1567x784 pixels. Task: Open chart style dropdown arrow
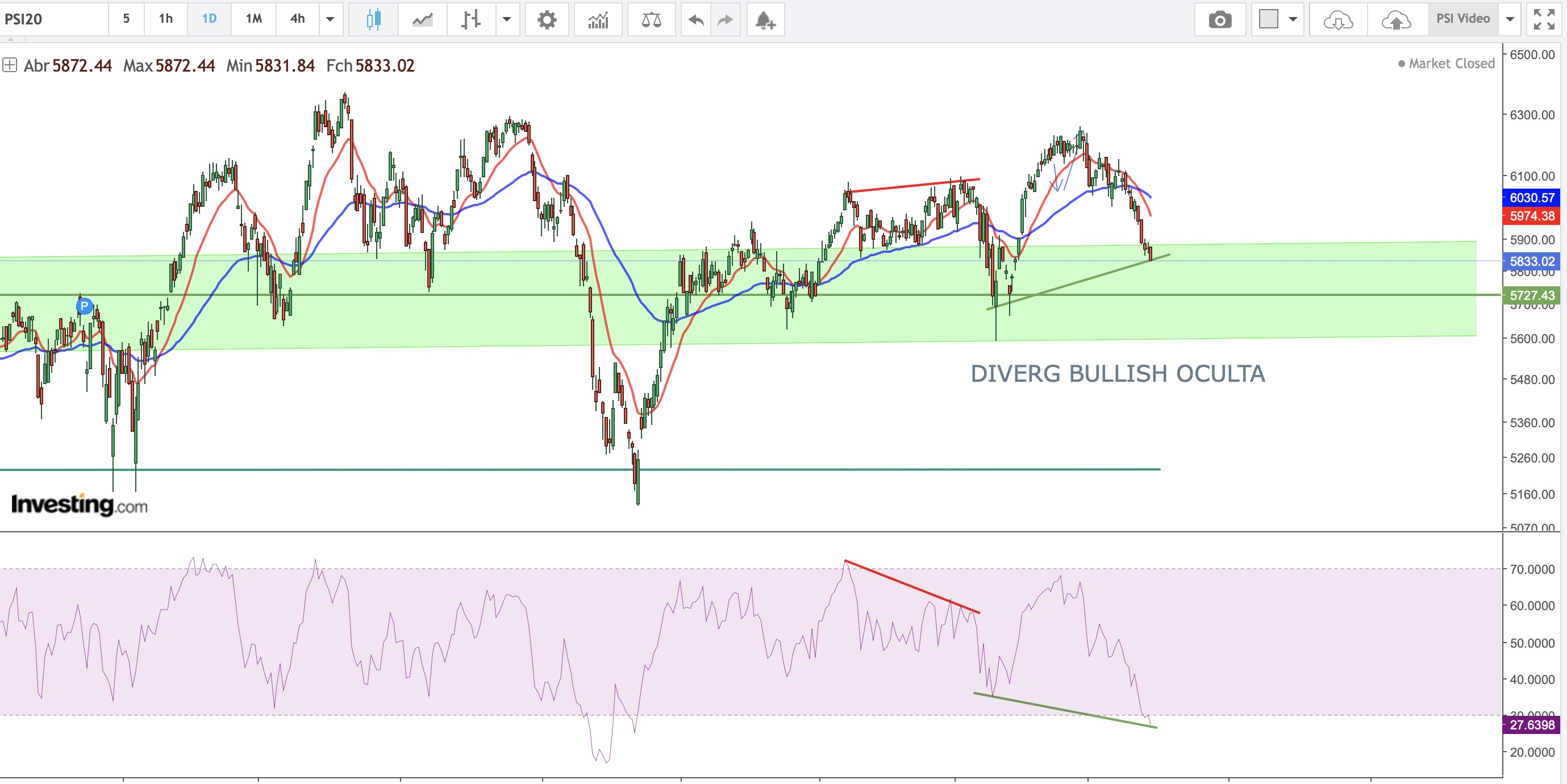[x=507, y=19]
